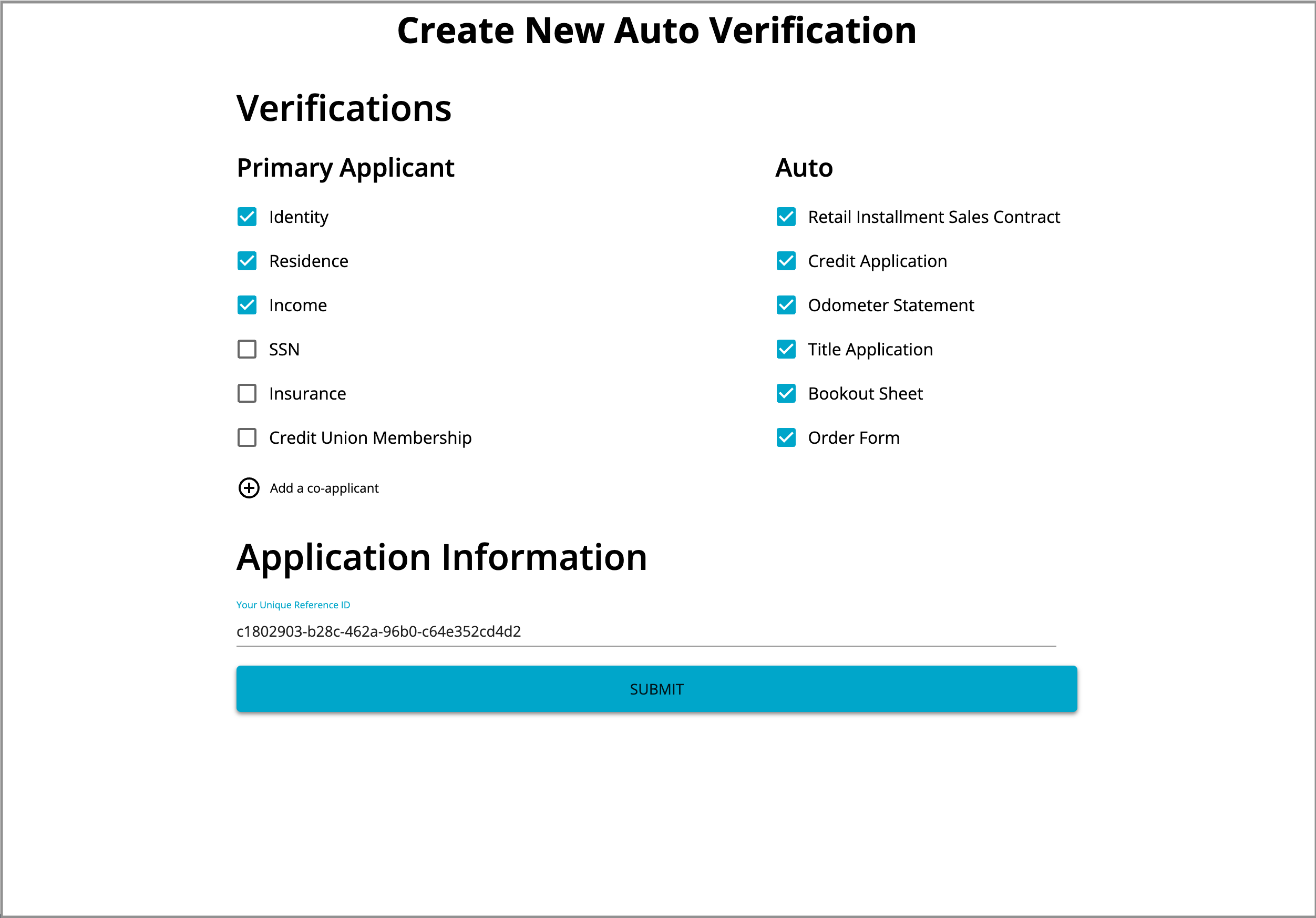This screenshot has height=918, width=1316.
Task: Click the Add a co-applicant plus icon
Action: click(x=249, y=488)
